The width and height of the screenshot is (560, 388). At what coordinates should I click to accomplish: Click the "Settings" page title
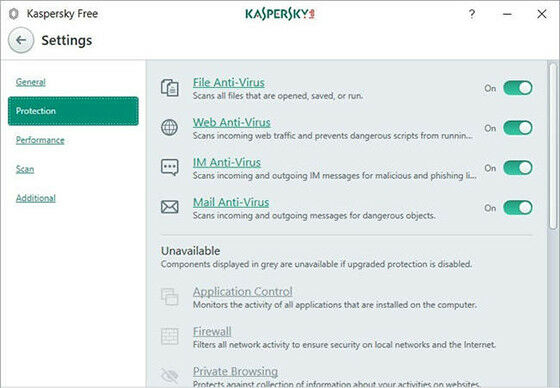(x=67, y=40)
